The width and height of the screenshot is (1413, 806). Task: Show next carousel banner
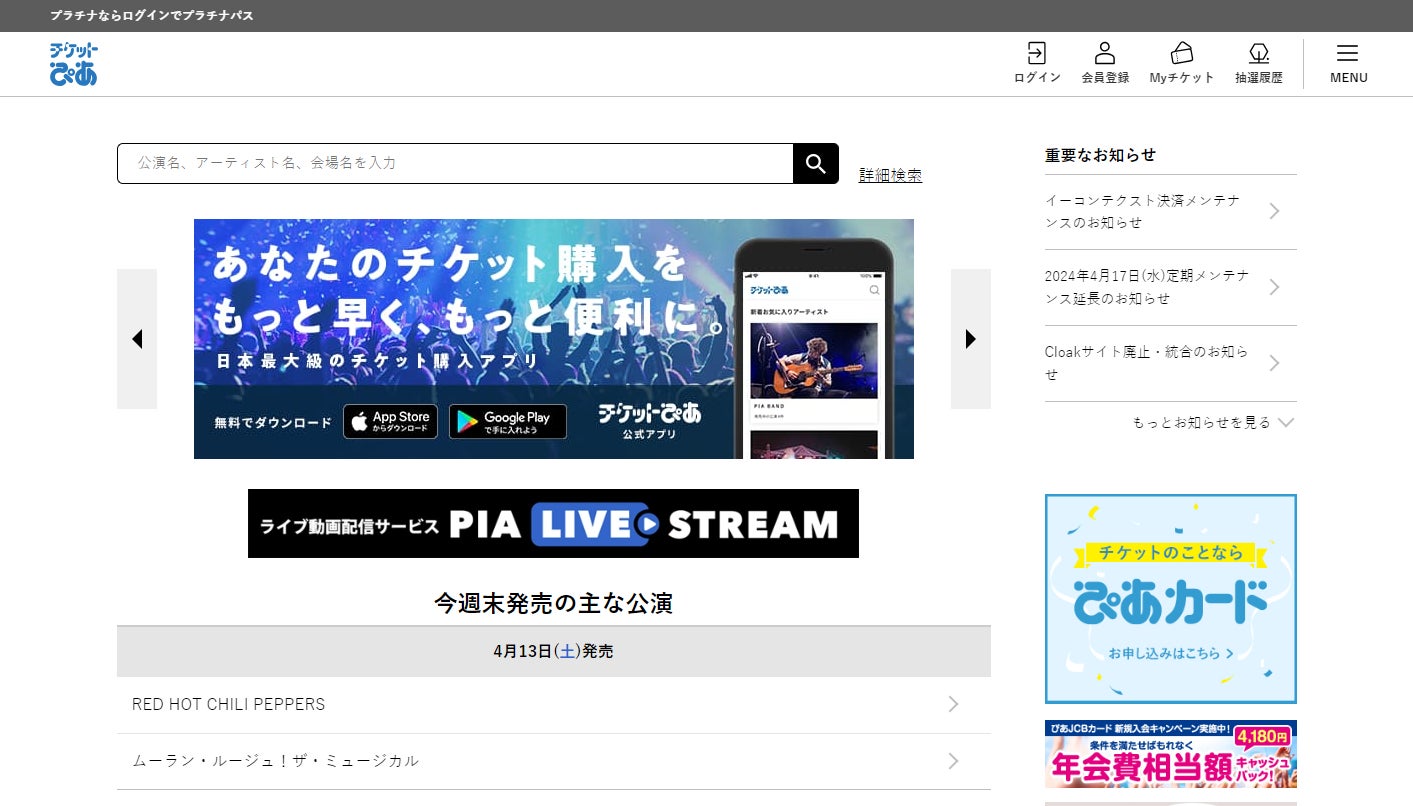(x=971, y=339)
